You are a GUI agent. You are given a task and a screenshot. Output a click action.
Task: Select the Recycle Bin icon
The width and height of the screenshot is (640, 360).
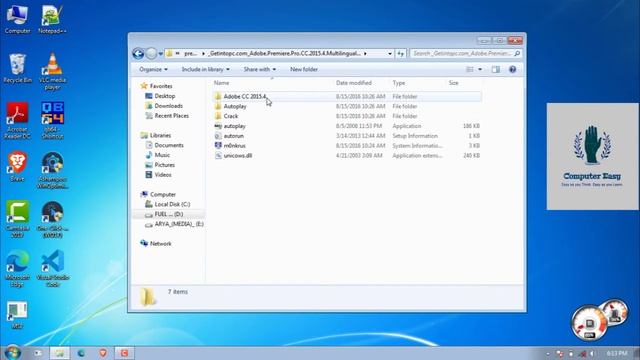(x=17, y=69)
